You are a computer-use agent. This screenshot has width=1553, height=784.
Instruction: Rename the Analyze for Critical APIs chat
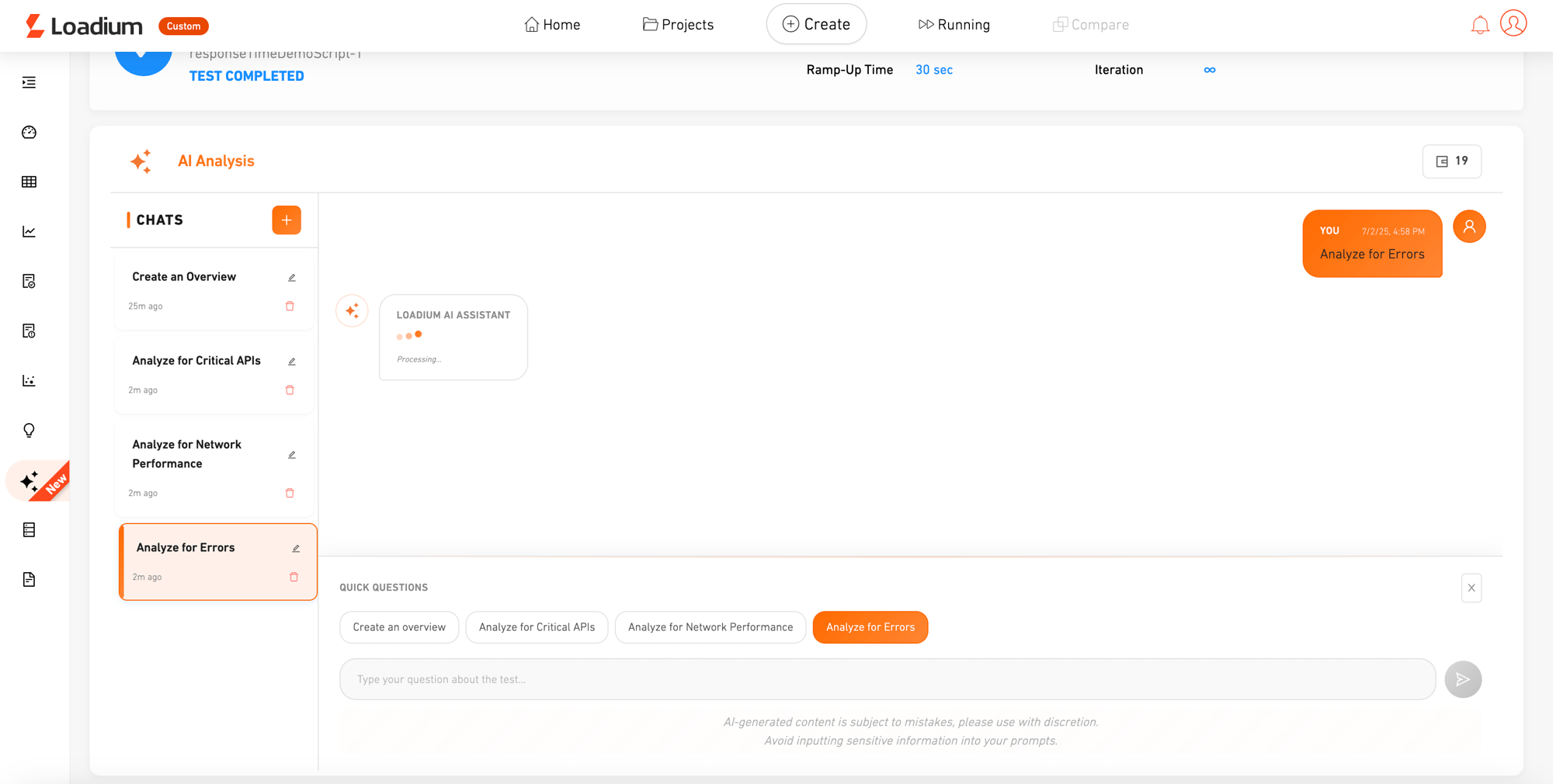292,362
